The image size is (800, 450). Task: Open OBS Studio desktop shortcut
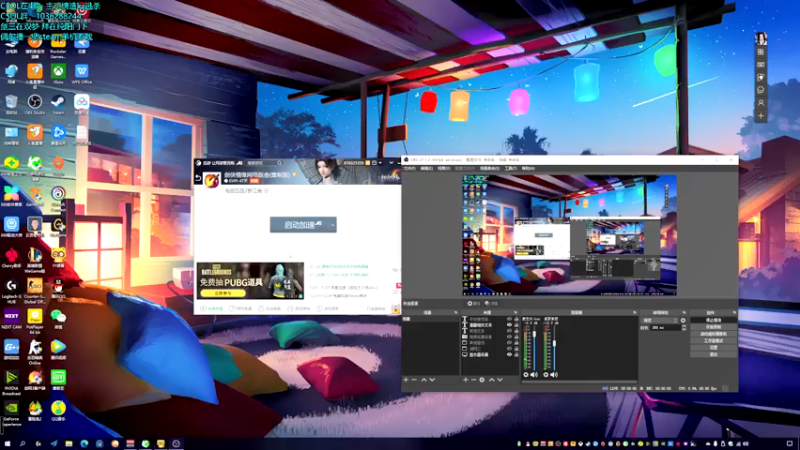[x=35, y=104]
